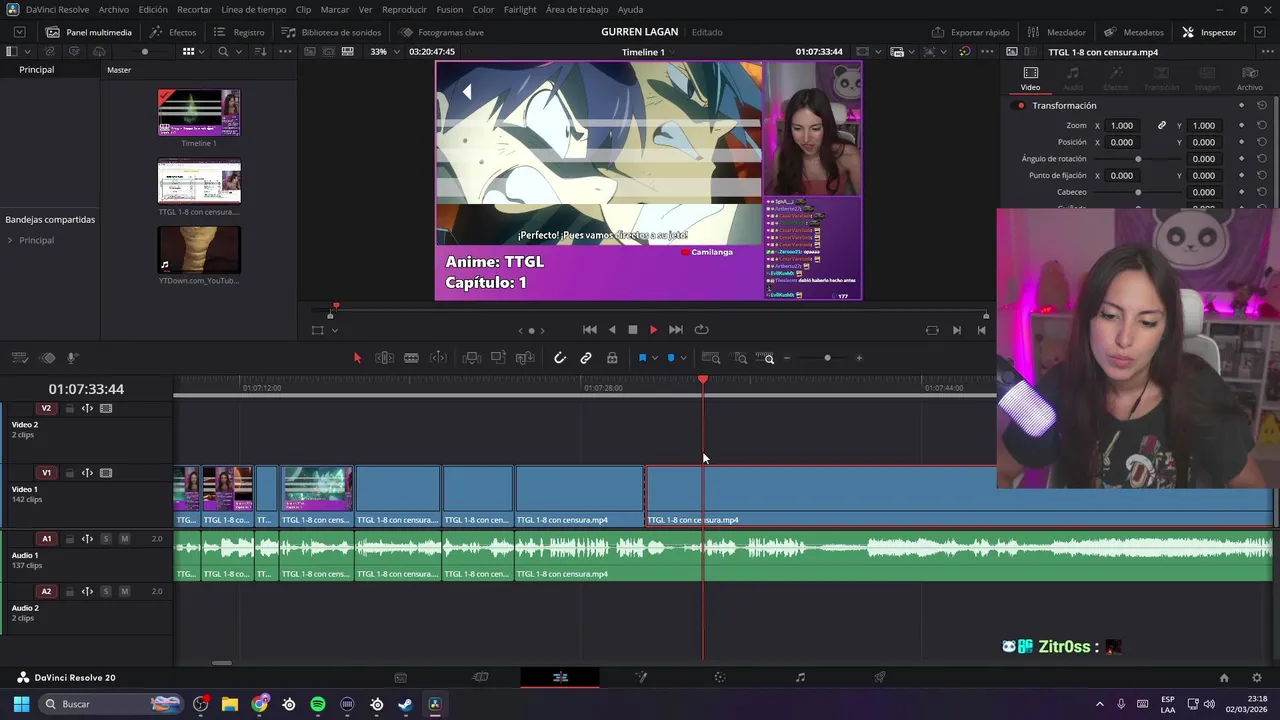Image resolution: width=1280 pixels, height=720 pixels.
Task: Click the blue Flag icon
Action: point(642,358)
